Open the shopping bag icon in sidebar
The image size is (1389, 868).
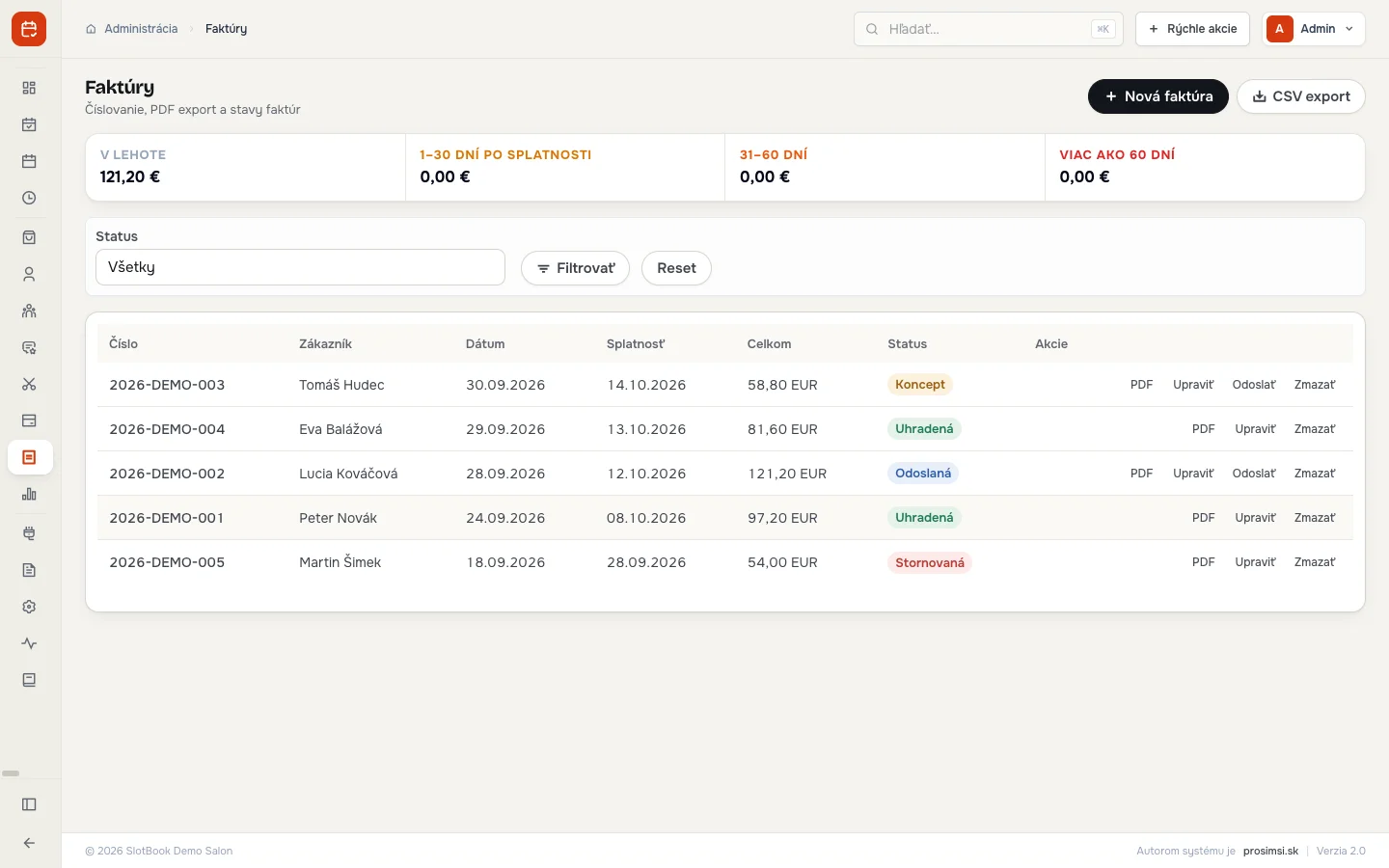pyautogui.click(x=29, y=237)
